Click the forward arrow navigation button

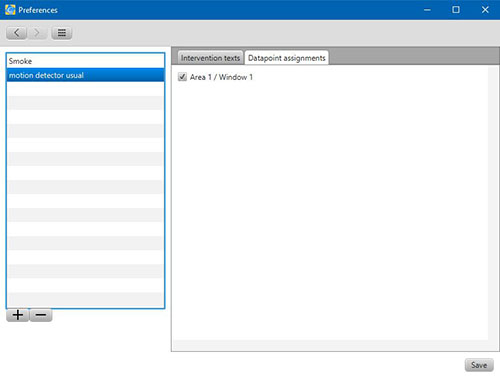37,33
